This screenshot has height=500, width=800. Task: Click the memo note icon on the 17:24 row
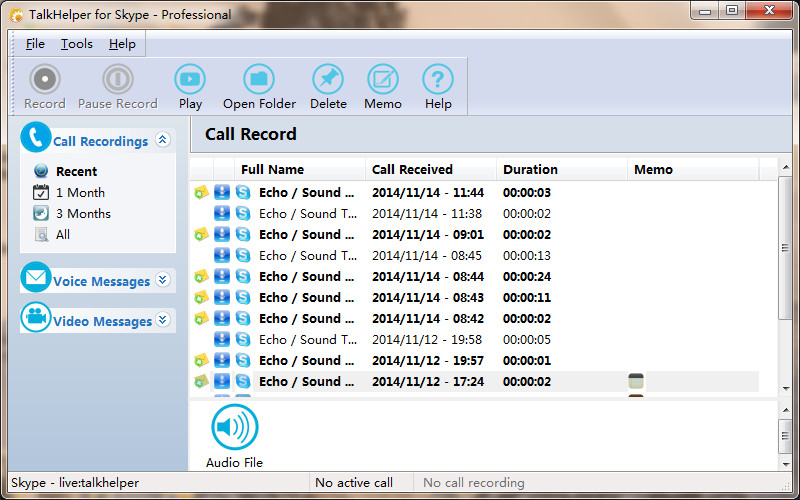click(x=636, y=381)
